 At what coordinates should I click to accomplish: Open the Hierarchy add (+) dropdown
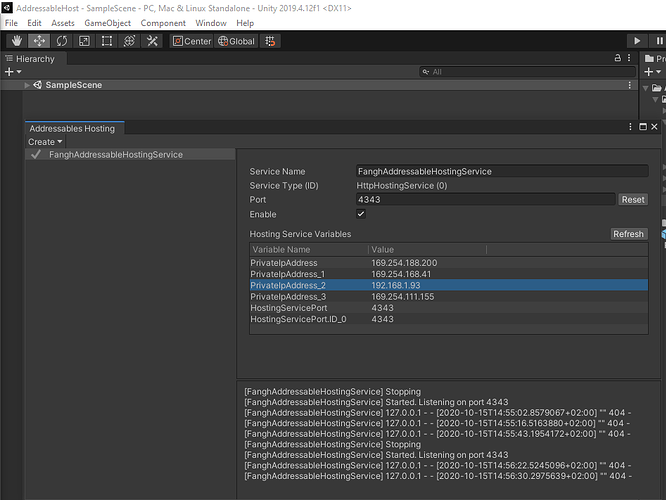coord(12,72)
